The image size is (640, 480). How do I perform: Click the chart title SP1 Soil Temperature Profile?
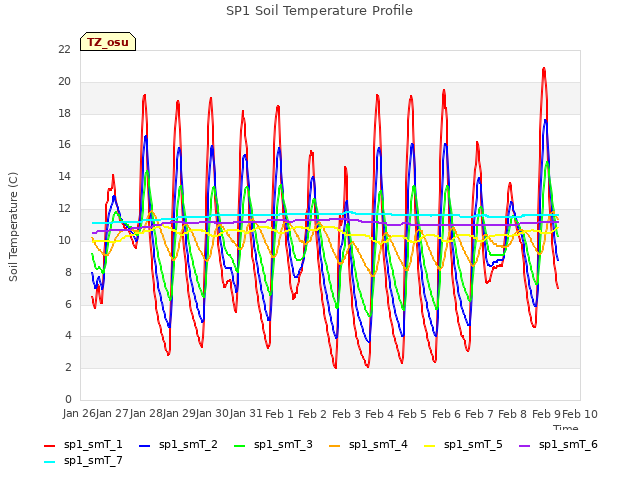coord(319,11)
